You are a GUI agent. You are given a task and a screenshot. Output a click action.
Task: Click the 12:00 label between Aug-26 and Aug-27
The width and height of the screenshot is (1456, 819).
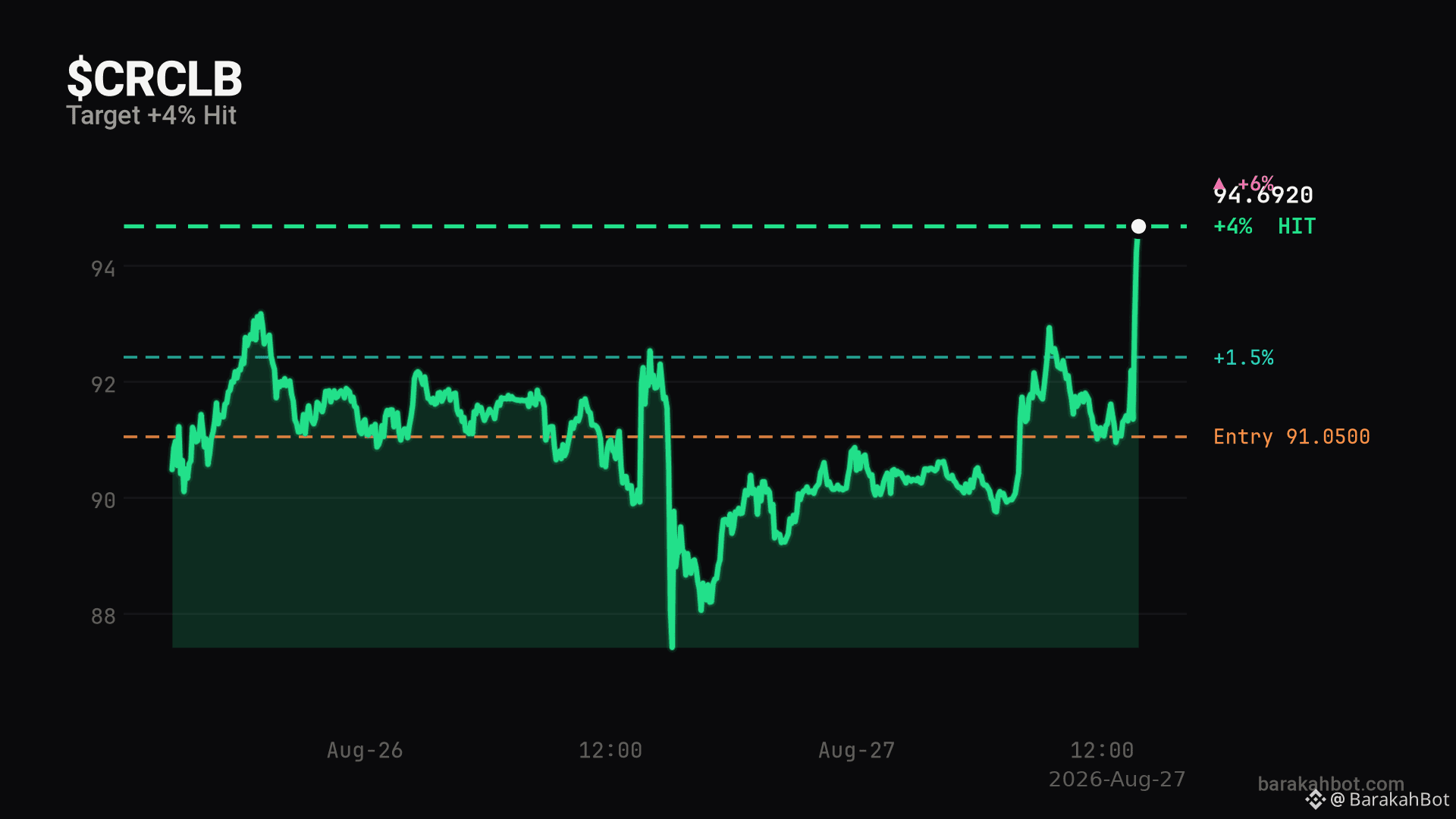(x=610, y=750)
